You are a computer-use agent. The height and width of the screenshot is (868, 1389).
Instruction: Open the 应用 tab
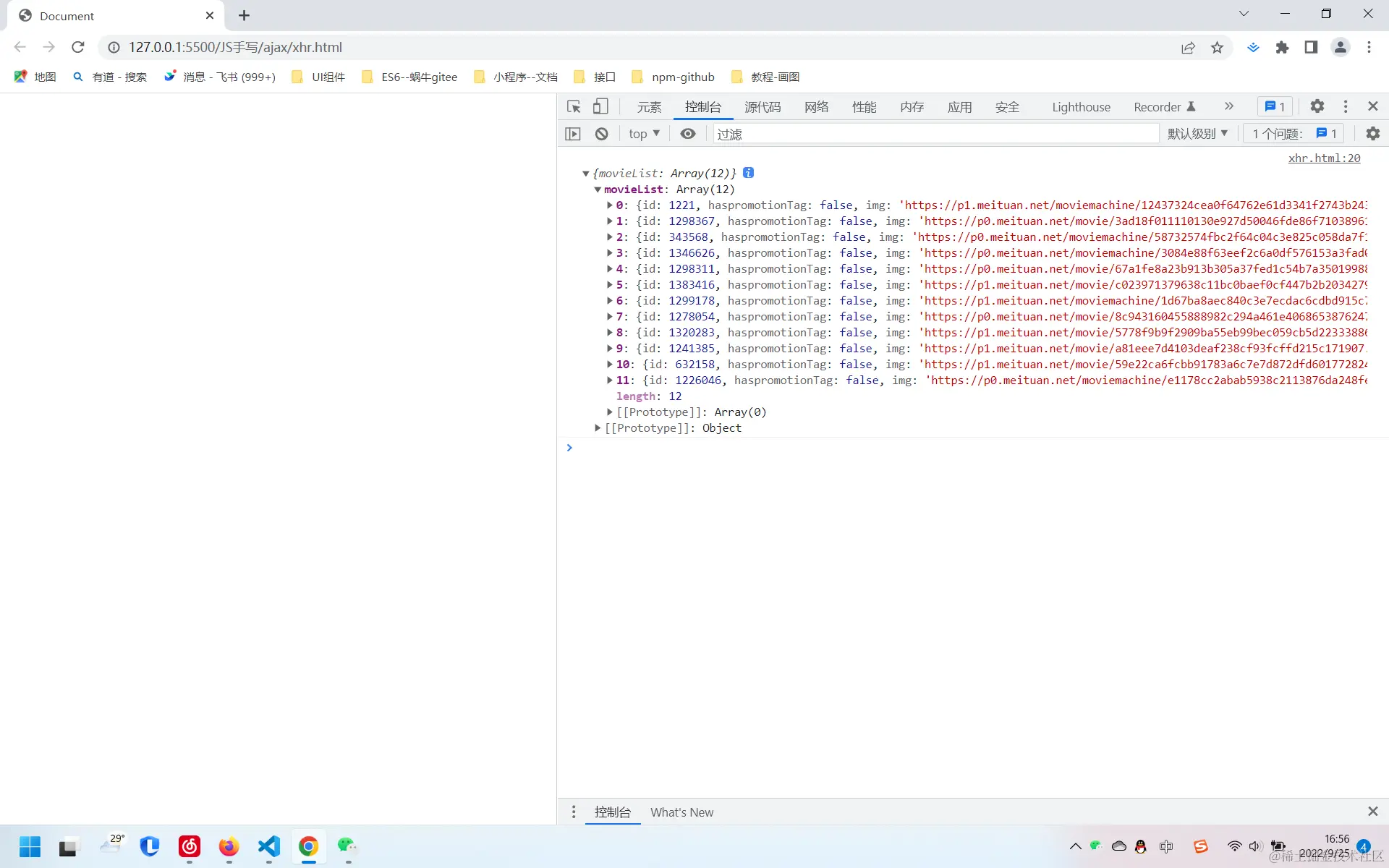(x=959, y=107)
